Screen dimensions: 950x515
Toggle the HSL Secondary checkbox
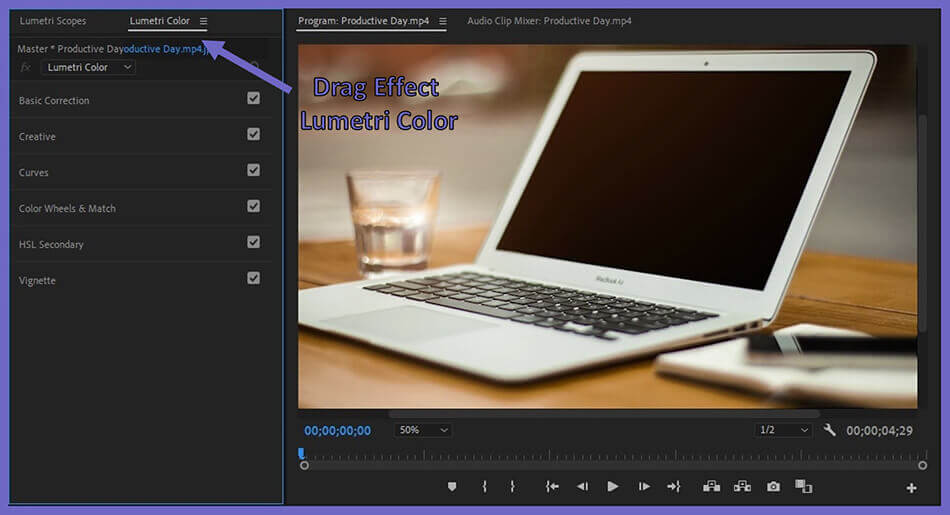pos(253,242)
